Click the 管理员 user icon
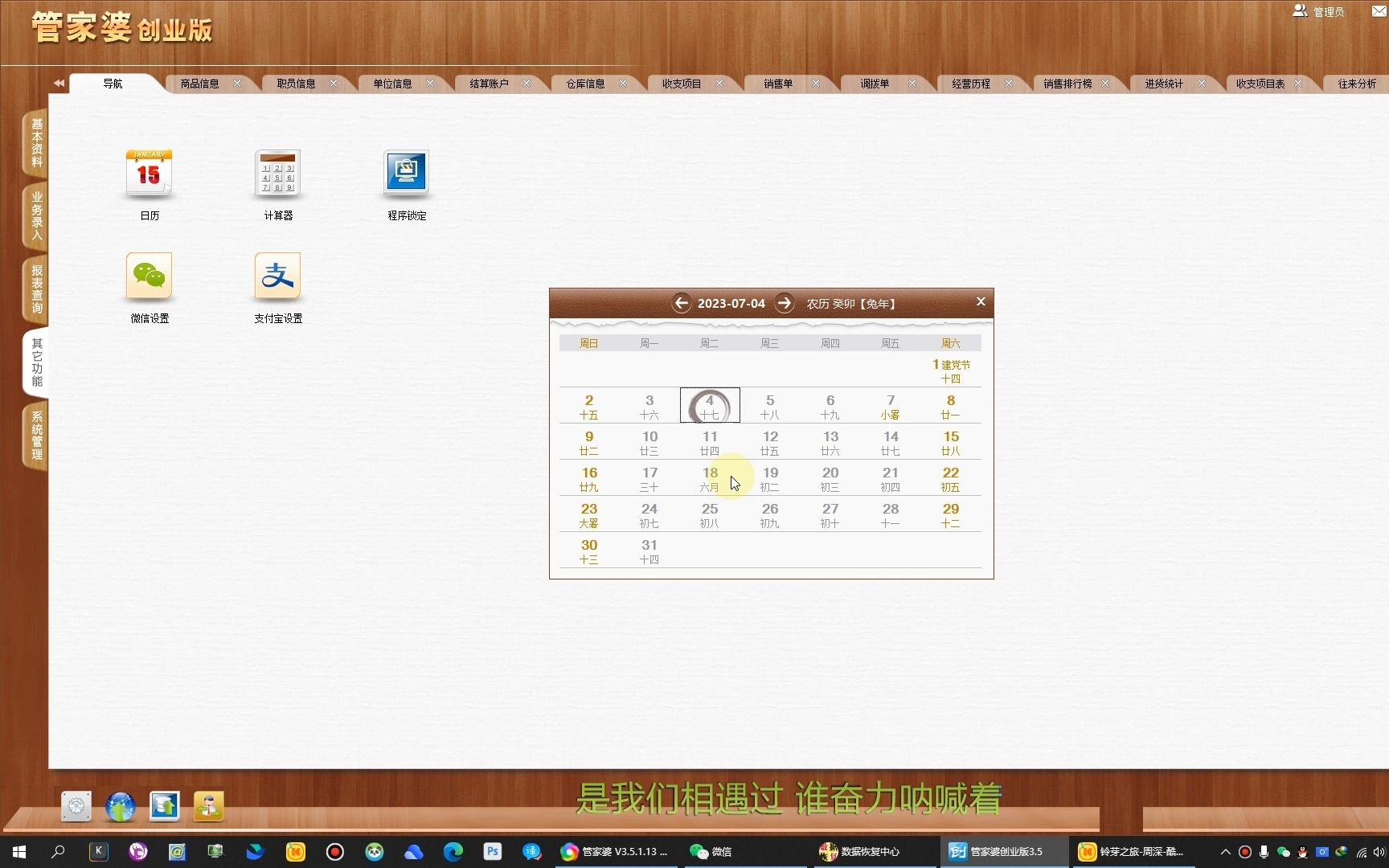This screenshot has height=868, width=1389. click(1300, 10)
